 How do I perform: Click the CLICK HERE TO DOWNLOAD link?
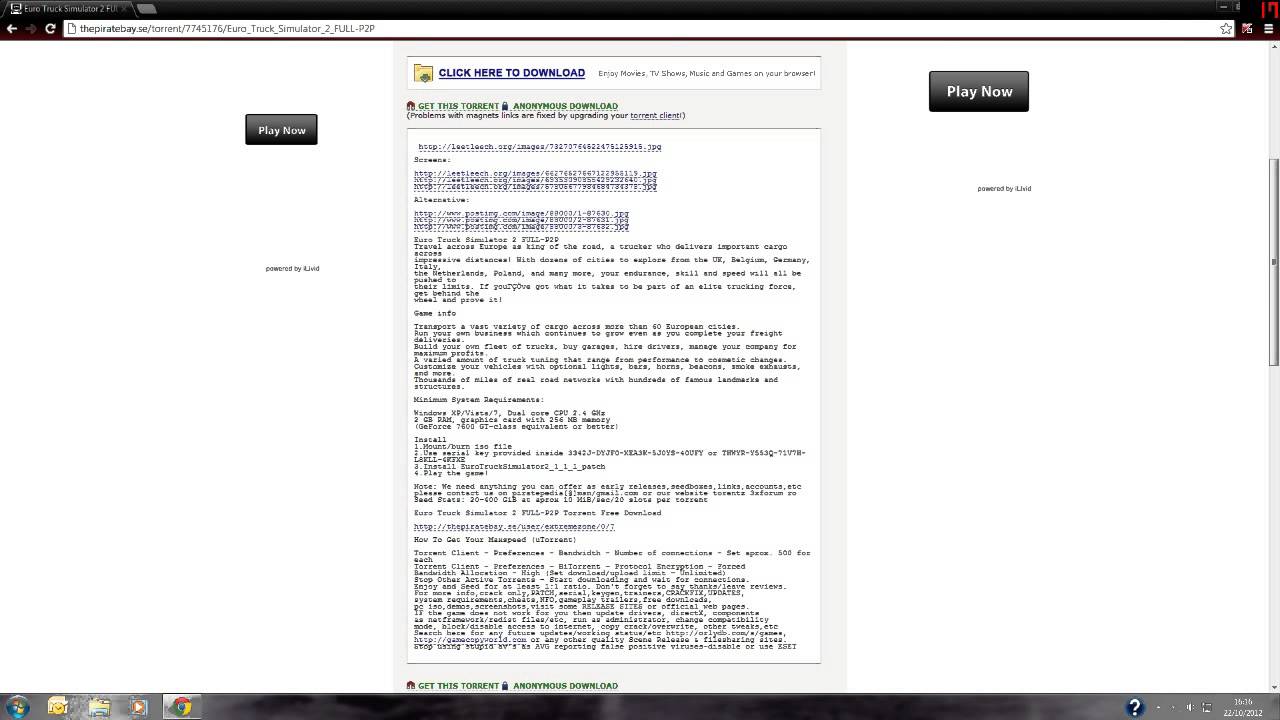pos(511,73)
